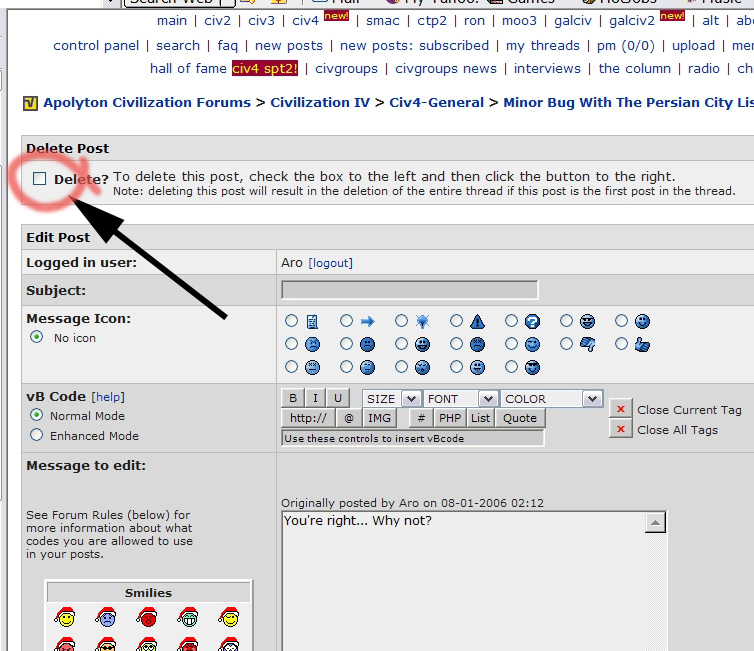Insert the green grinning Santa smiley

pos(188,618)
